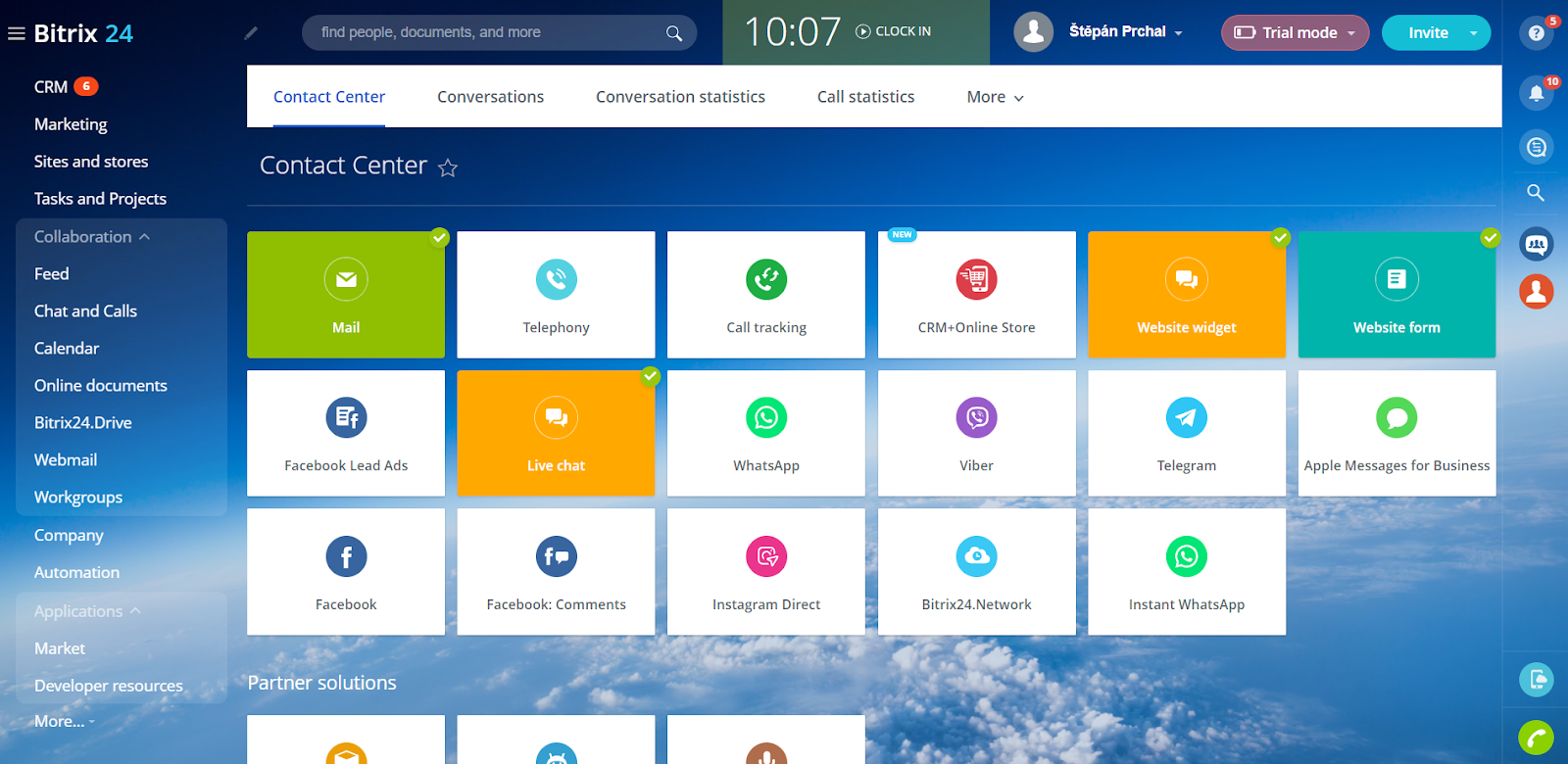1568x764 pixels.
Task: Open the Live chat tile
Action: pyautogui.click(x=556, y=433)
